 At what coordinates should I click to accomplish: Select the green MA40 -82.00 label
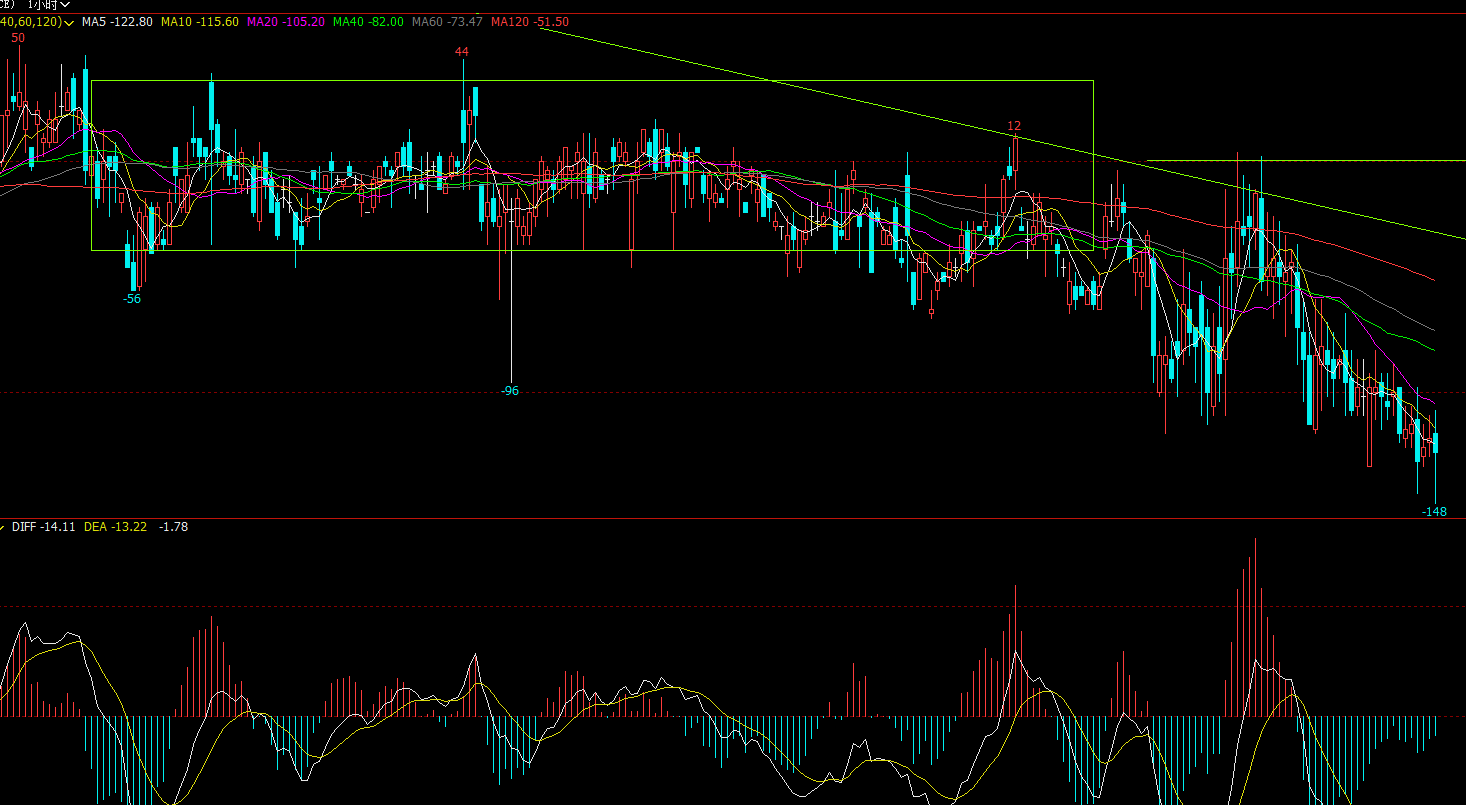[367, 22]
